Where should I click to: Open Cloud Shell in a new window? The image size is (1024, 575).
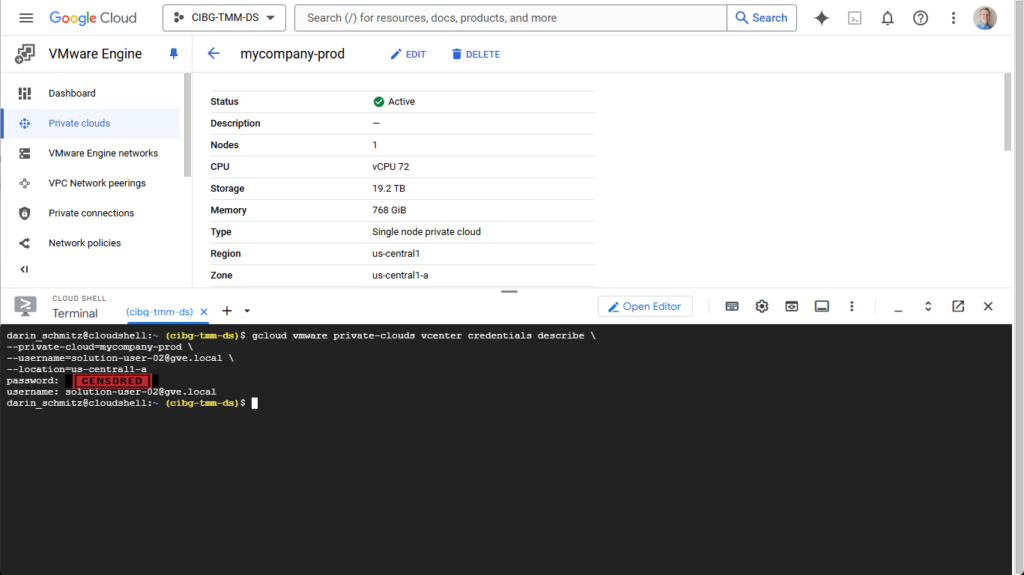(958, 306)
